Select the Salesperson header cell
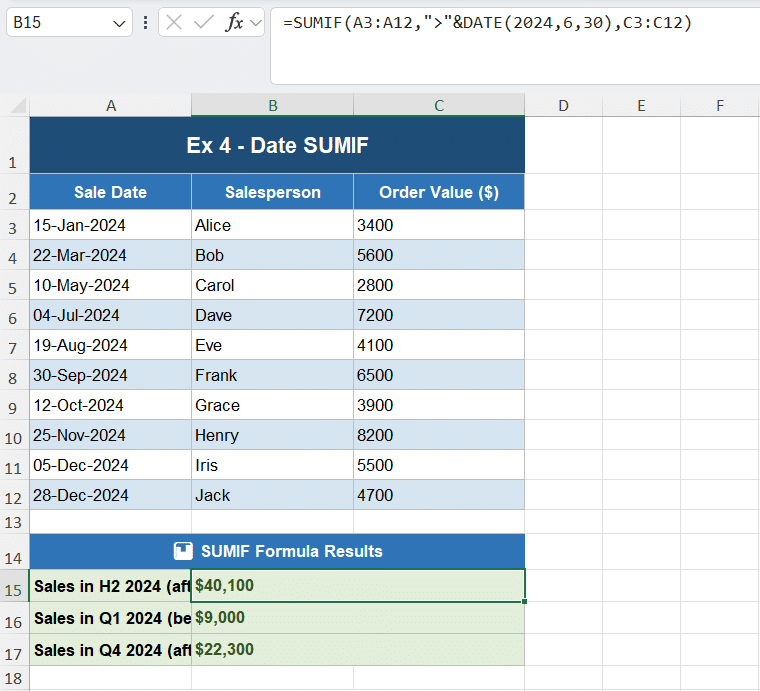Image resolution: width=760 pixels, height=691 pixels. (x=272, y=192)
